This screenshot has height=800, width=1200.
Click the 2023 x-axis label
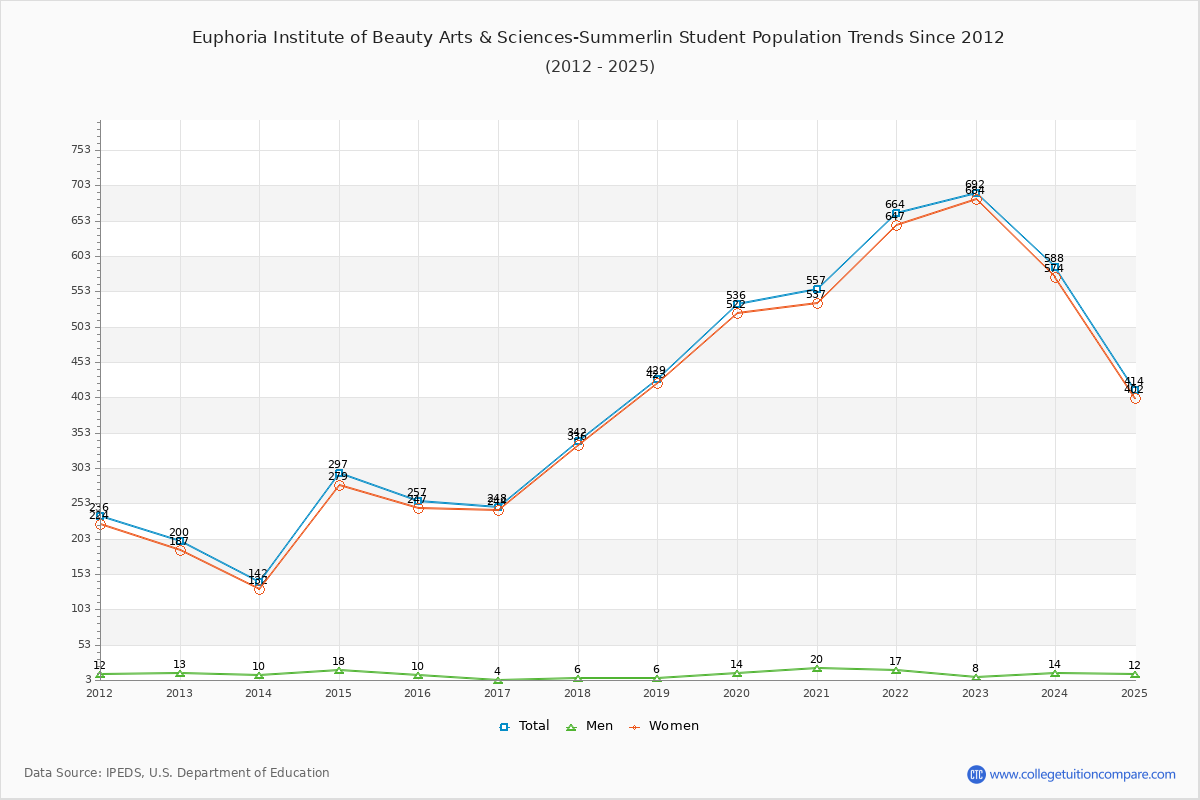click(975, 693)
